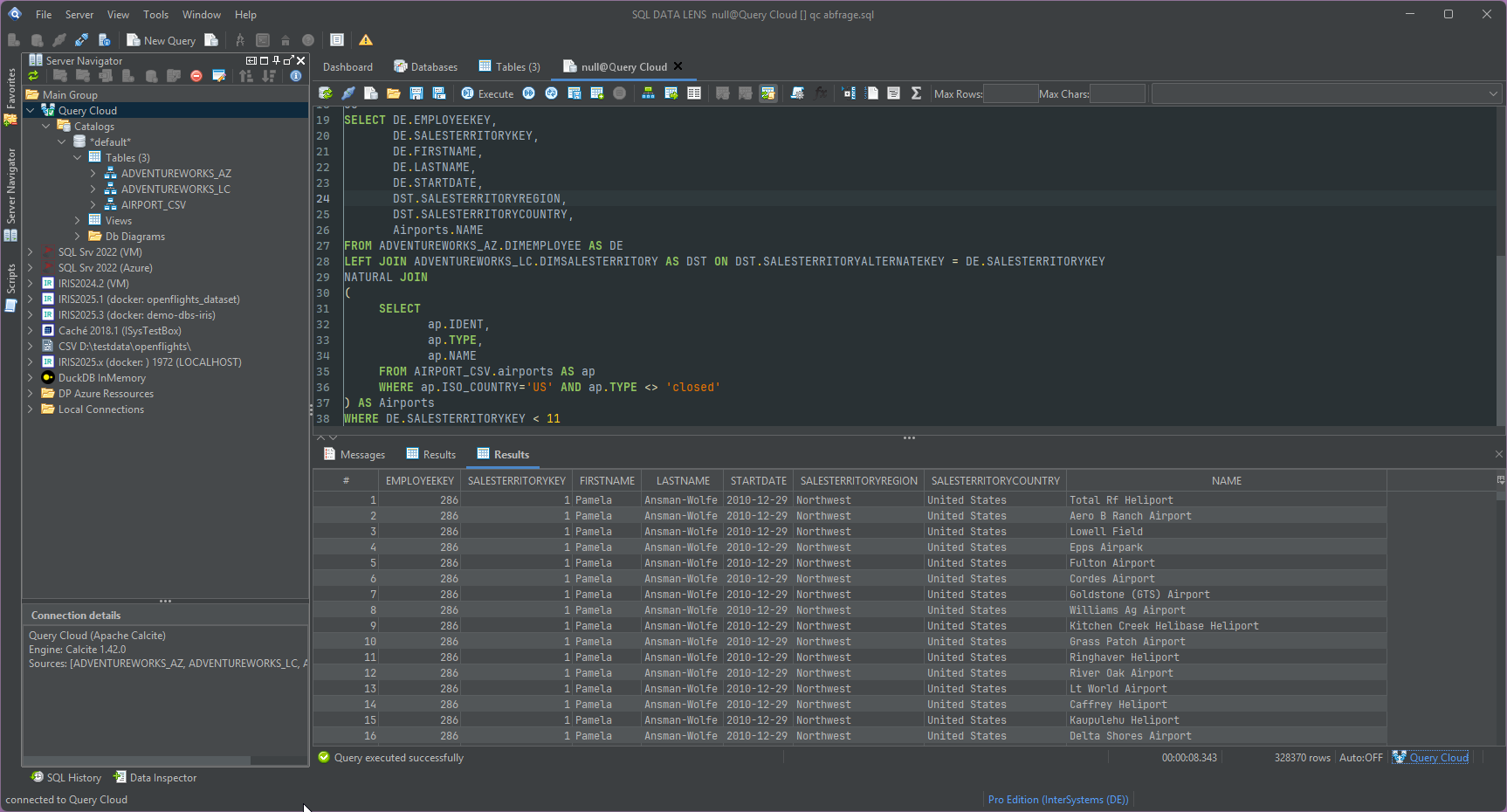The width and height of the screenshot is (1507, 812).
Task: Click the re-execute loop icon
Action: click(x=552, y=93)
